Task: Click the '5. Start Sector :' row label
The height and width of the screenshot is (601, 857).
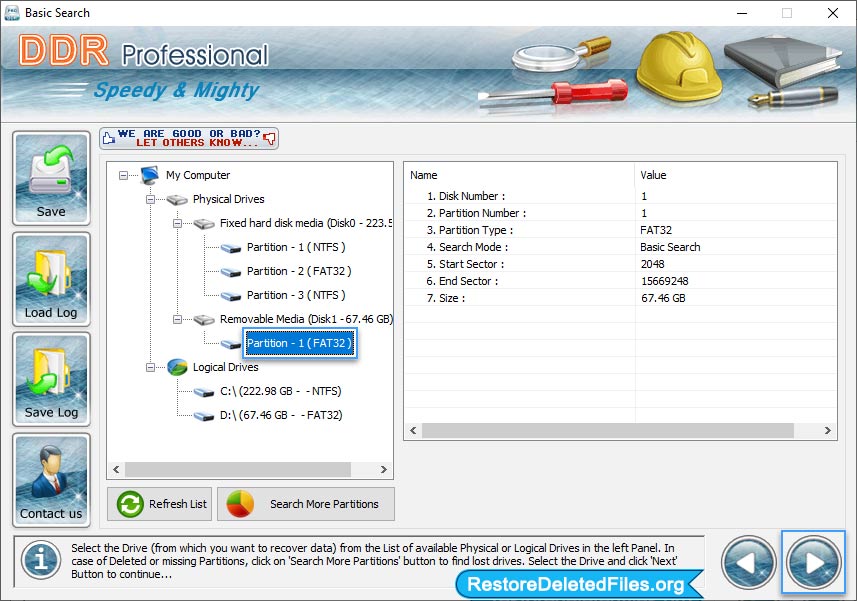Action: tap(465, 264)
